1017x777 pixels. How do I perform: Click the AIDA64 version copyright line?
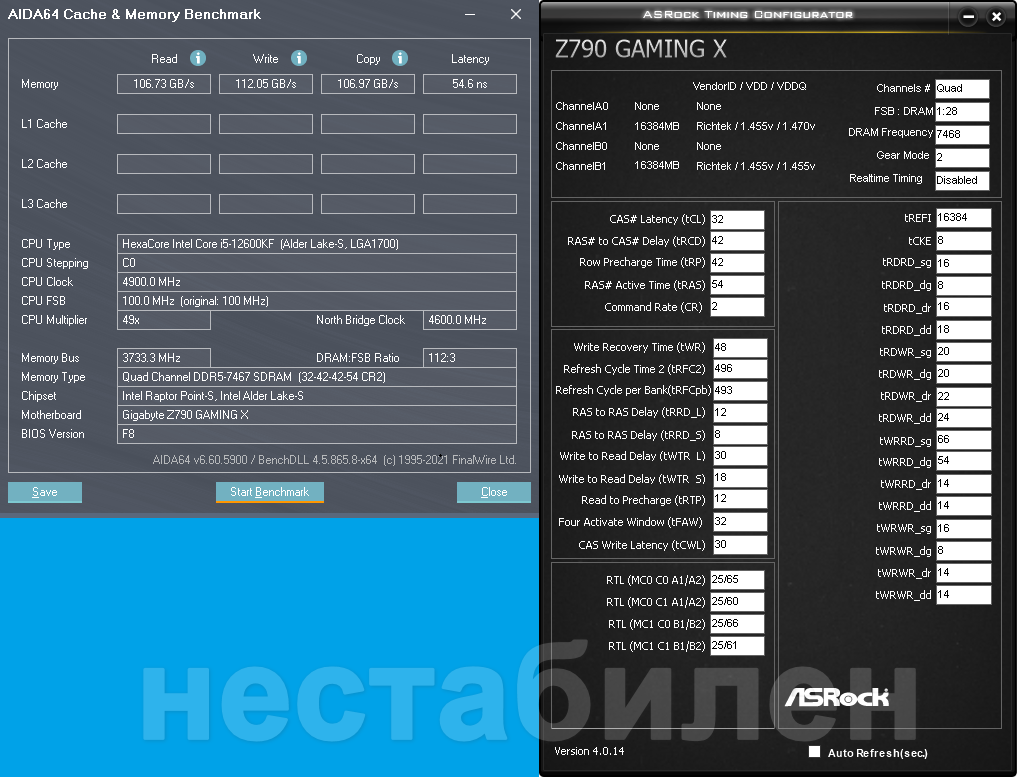pos(334,460)
